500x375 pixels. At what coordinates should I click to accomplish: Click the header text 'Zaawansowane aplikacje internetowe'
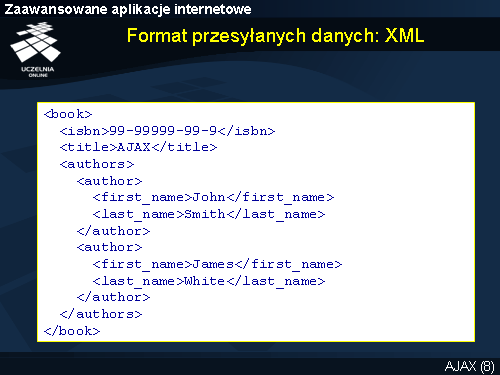pyautogui.click(x=128, y=9)
